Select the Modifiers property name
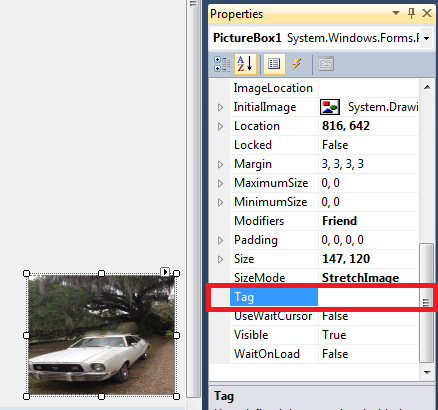 coord(259,221)
